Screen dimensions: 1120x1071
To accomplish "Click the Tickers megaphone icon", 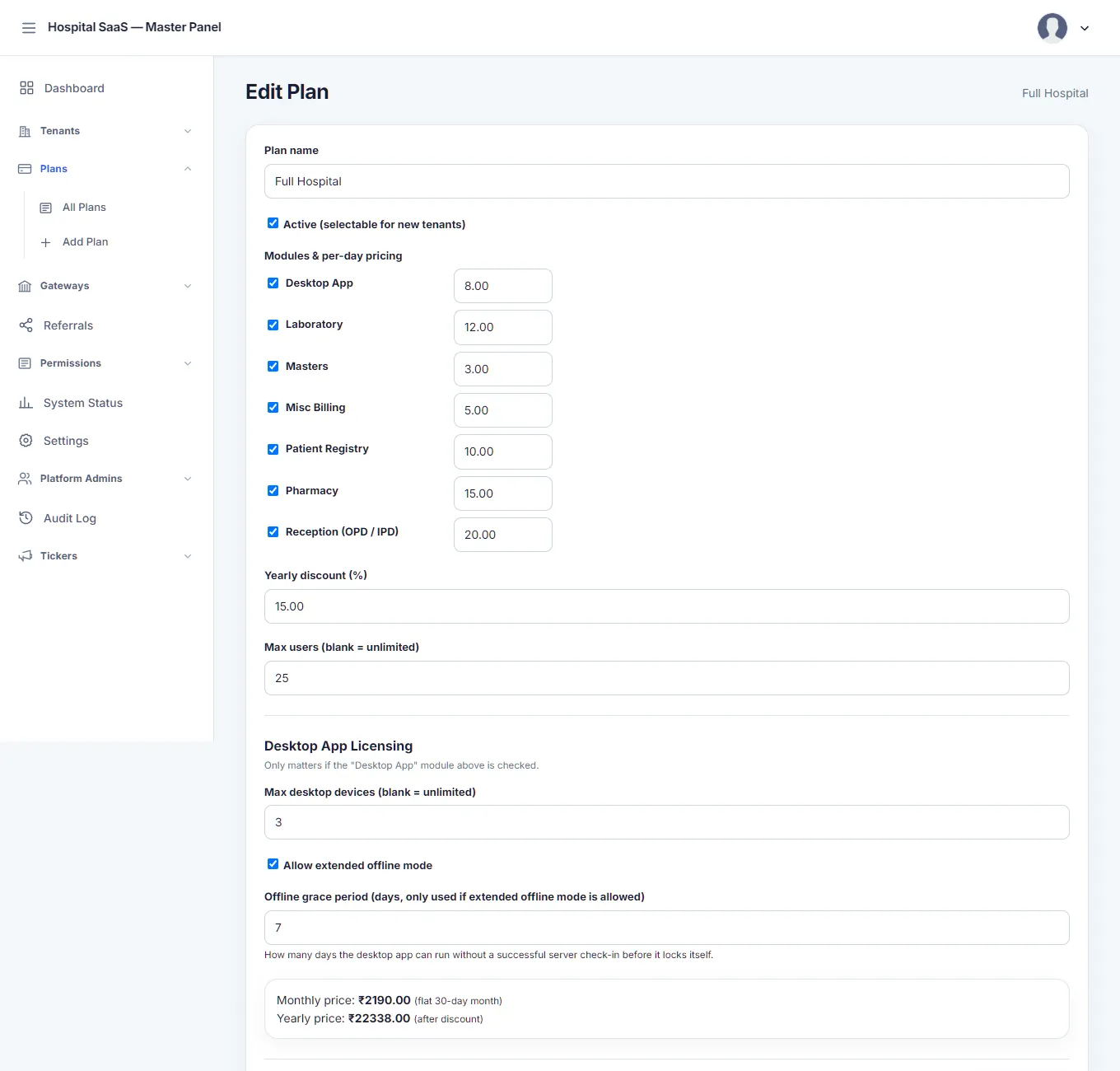I will (x=25, y=556).
